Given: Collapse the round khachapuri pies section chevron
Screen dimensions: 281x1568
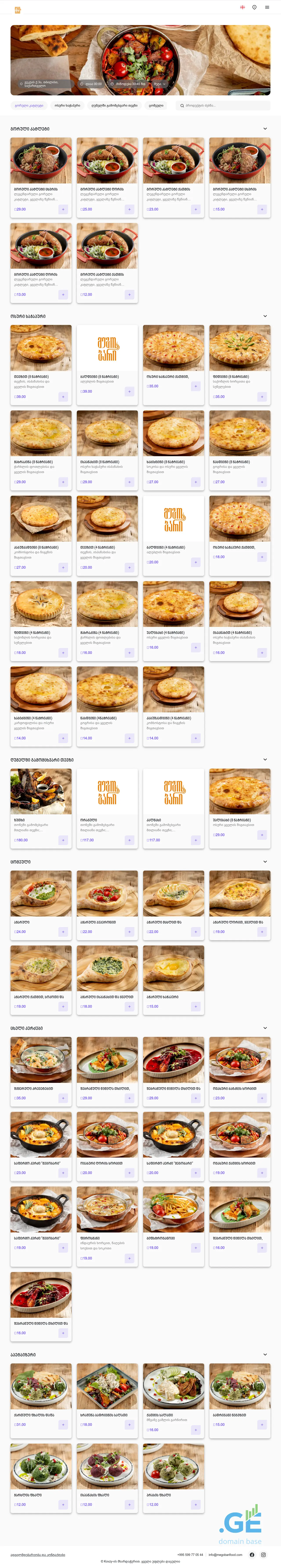Looking at the screenshot, I should pyautogui.click(x=265, y=316).
